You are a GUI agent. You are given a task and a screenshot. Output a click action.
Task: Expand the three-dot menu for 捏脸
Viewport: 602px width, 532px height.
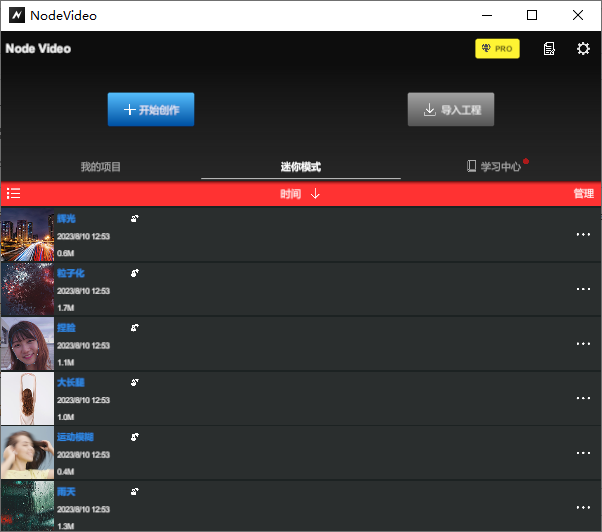point(583,344)
